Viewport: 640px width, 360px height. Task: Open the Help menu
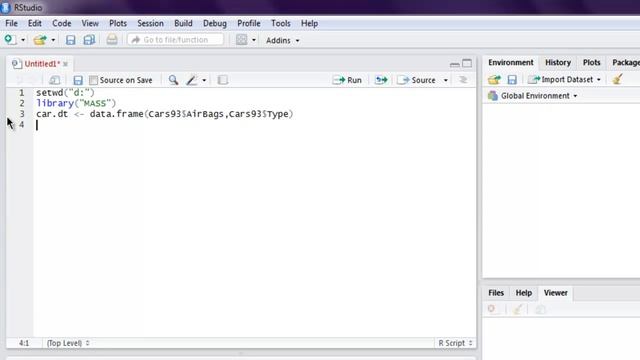(309, 23)
